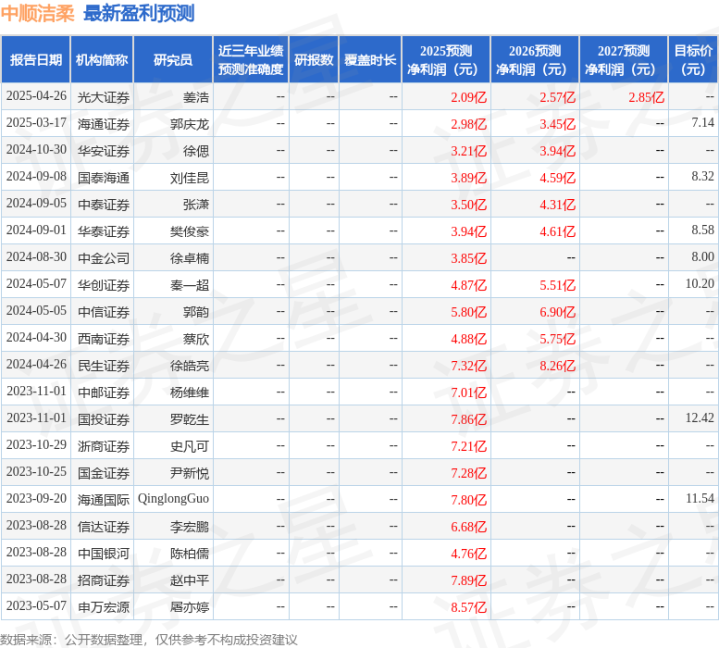Viewport: 719px width, 648px height.
Task: Click the 3.94亿 value in 华安证券 row
Action: coord(558,151)
